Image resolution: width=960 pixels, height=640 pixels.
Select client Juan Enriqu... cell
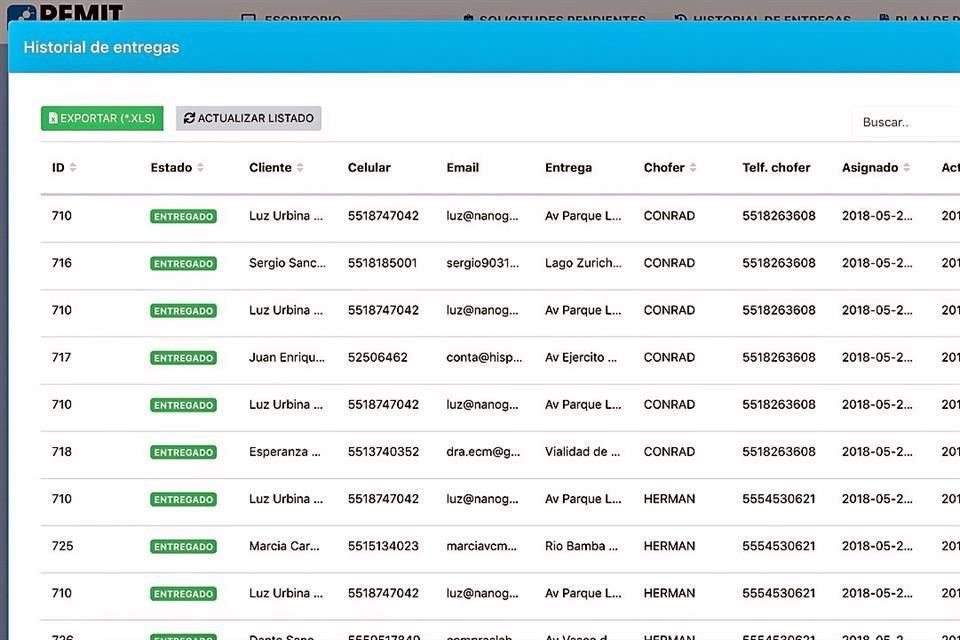click(287, 357)
